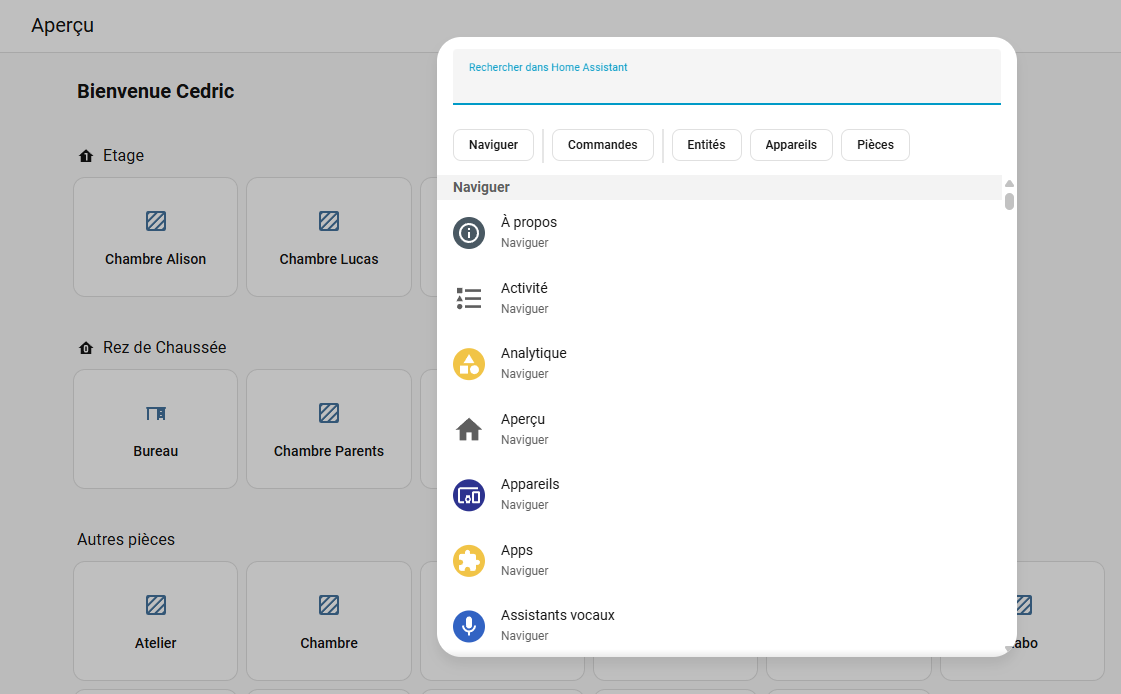Toggle the Commandes filter chip
Screen dimensions: 1121x694
coord(602,145)
